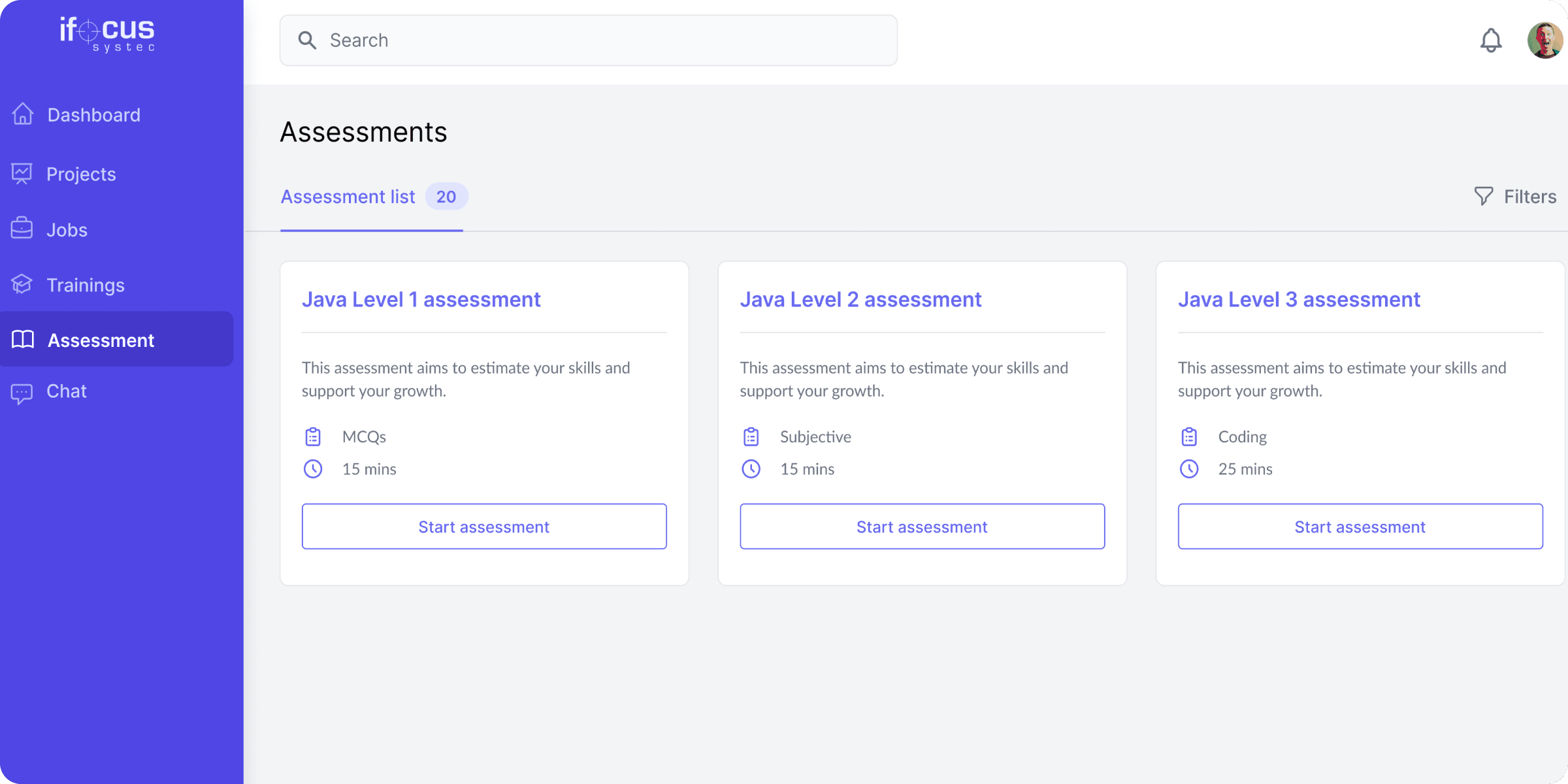Viewport: 1568px width, 784px height.
Task: Click the iFocus Systec logo
Action: pos(107,34)
